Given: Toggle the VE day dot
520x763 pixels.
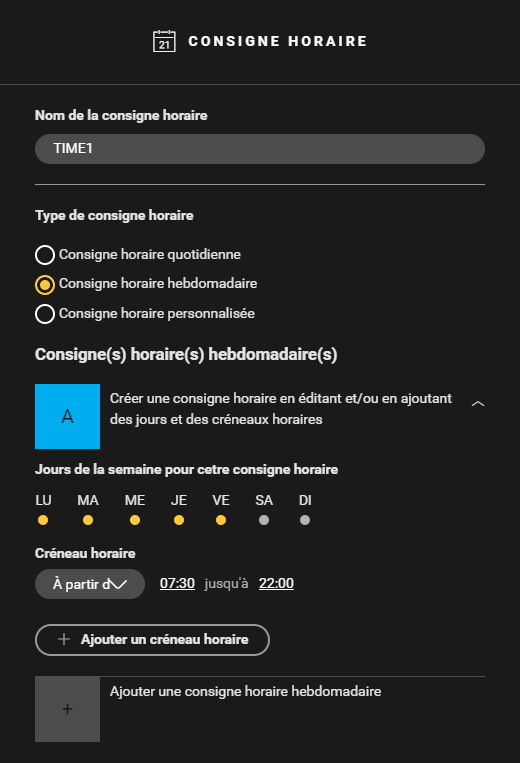Looking at the screenshot, I should (221, 520).
